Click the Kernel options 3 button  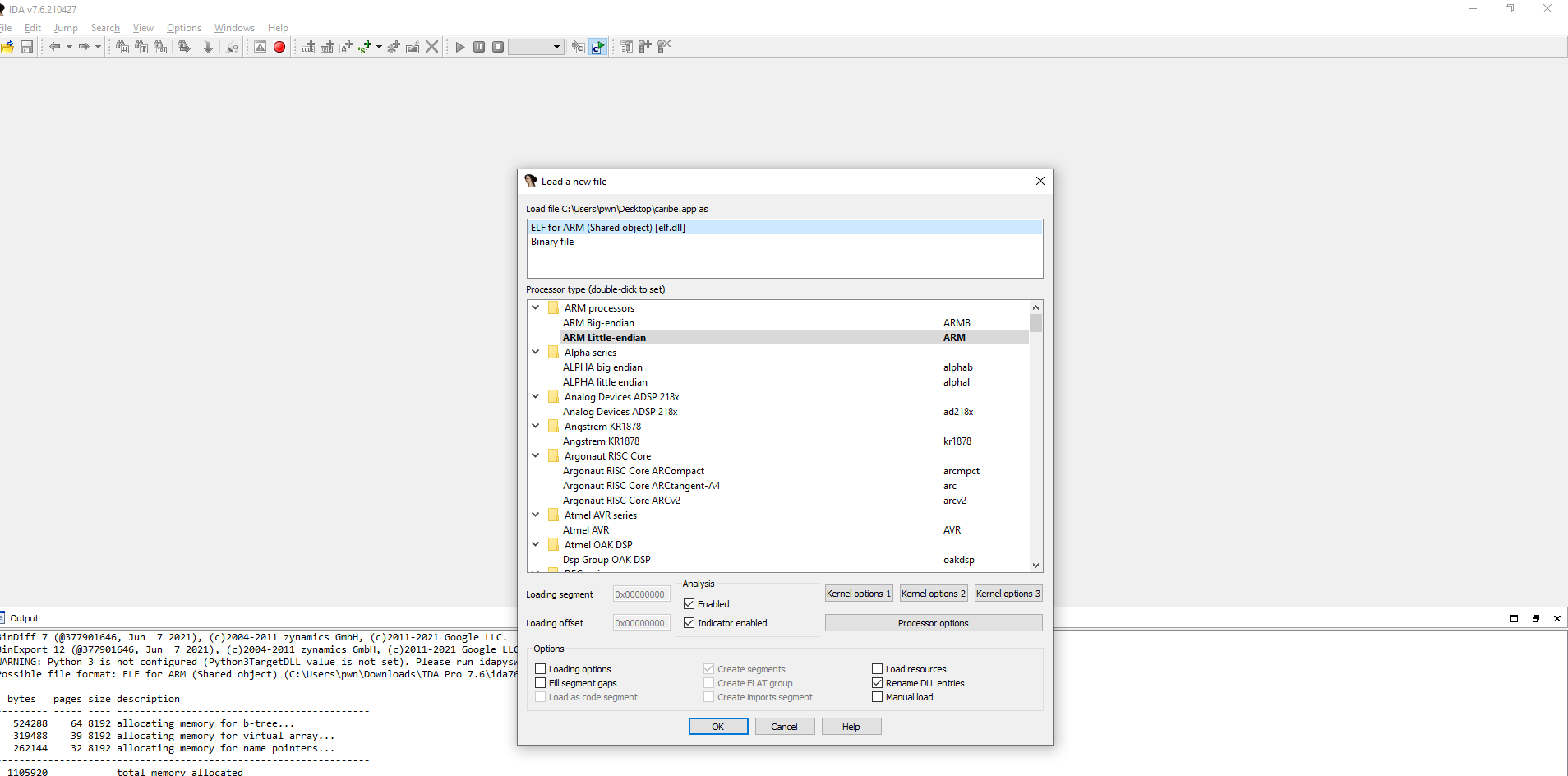pyautogui.click(x=1008, y=594)
